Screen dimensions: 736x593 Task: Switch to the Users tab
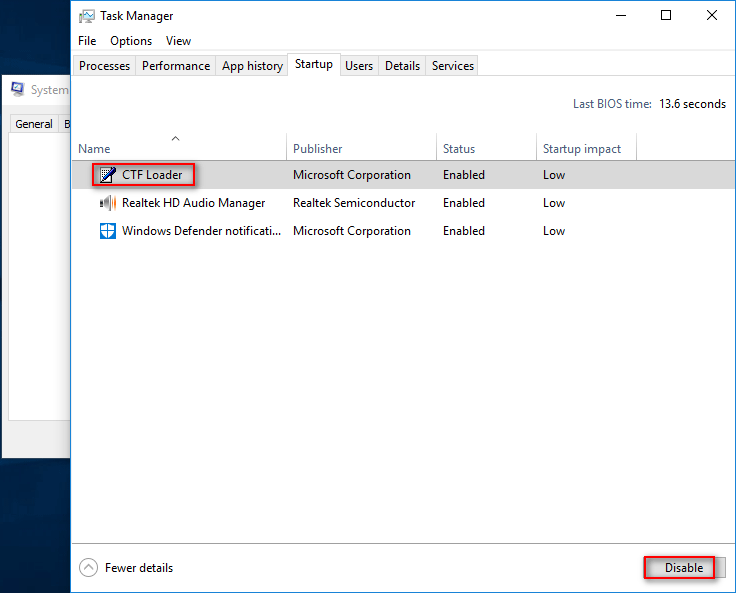(x=359, y=66)
